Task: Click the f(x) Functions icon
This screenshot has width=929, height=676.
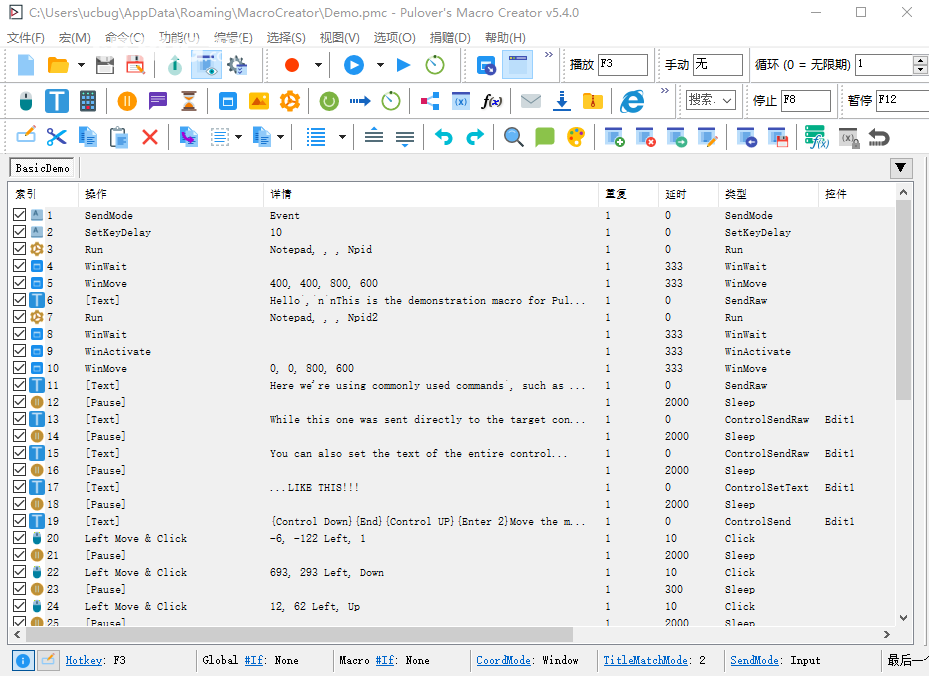Action: [491, 101]
